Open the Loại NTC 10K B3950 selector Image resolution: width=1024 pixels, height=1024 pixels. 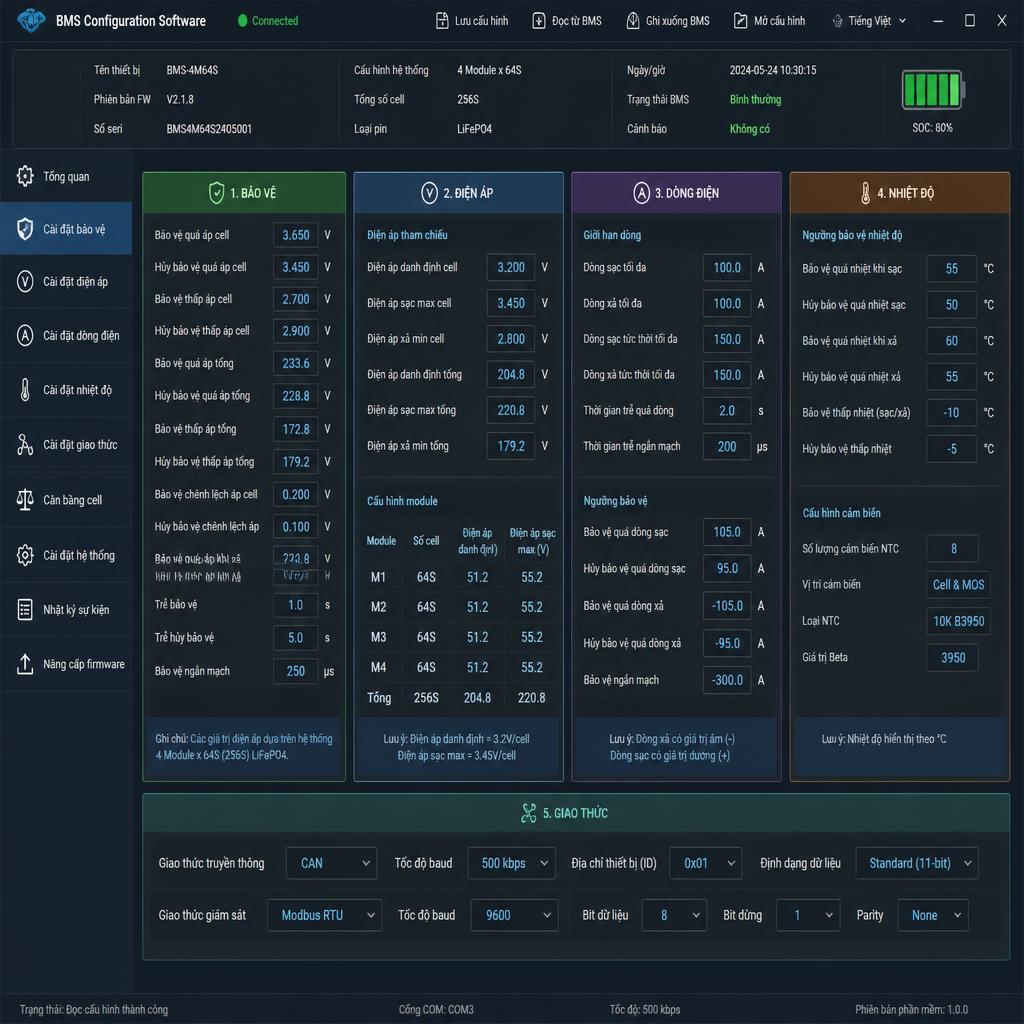[x=958, y=621]
